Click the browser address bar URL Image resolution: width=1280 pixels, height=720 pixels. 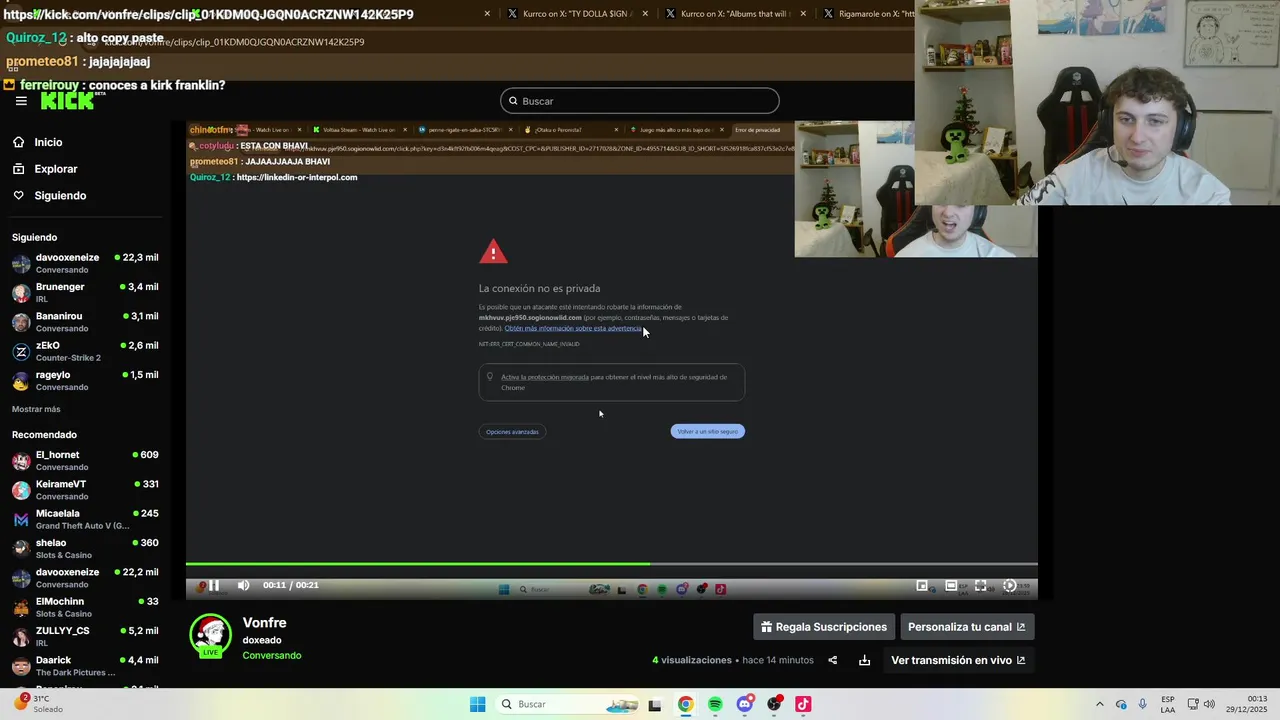[x=234, y=42]
